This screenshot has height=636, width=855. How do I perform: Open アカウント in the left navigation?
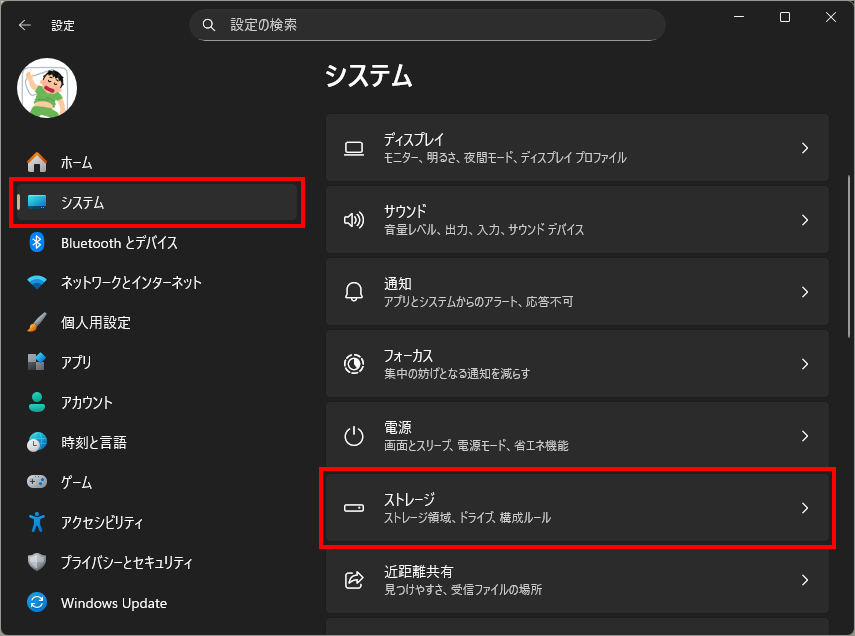(86, 402)
